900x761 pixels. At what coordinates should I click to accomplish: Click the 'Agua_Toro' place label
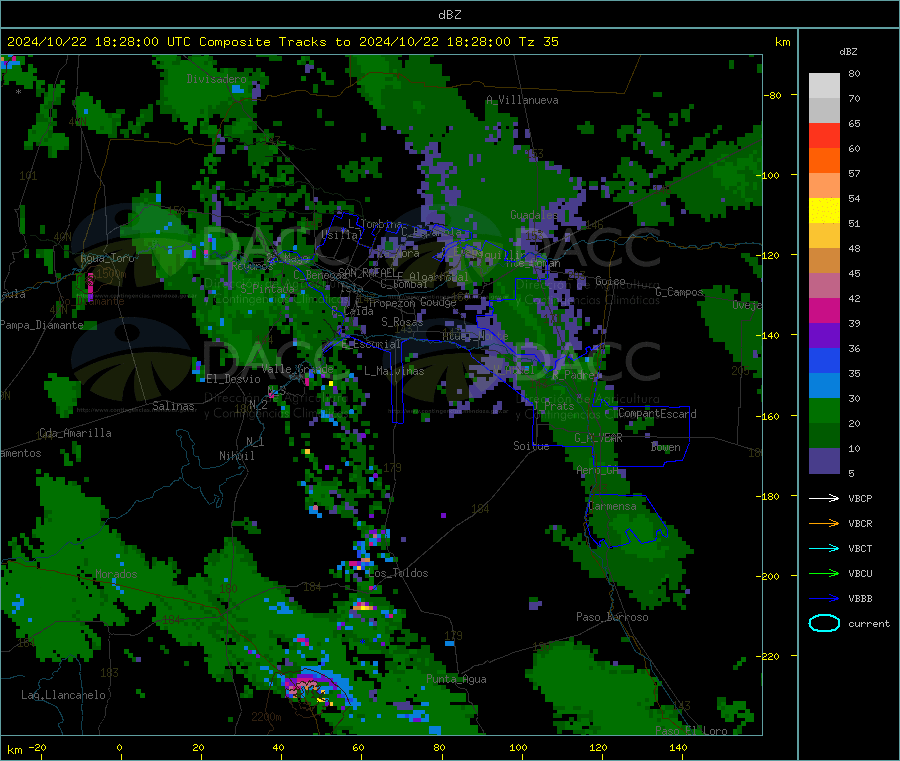(x=107, y=258)
